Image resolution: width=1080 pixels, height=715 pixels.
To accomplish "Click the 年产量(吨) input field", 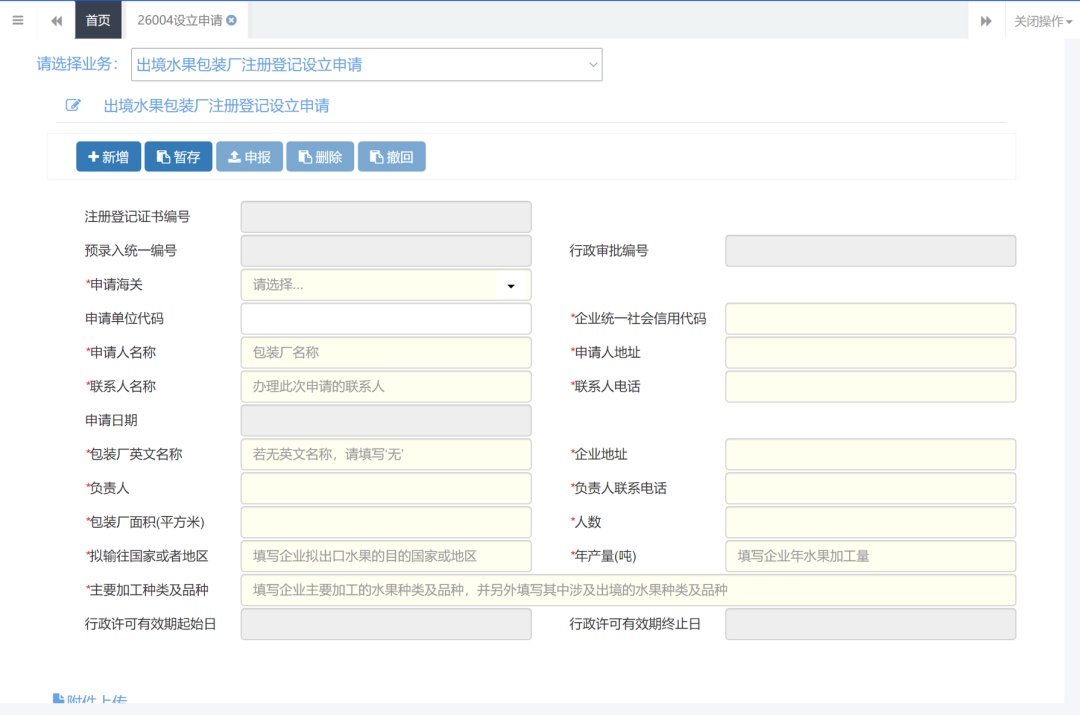I will coord(869,556).
